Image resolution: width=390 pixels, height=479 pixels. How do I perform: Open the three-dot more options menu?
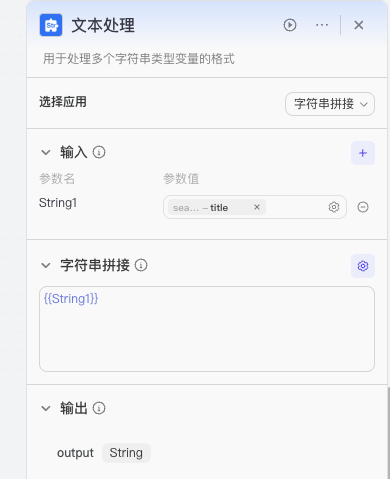(x=322, y=25)
